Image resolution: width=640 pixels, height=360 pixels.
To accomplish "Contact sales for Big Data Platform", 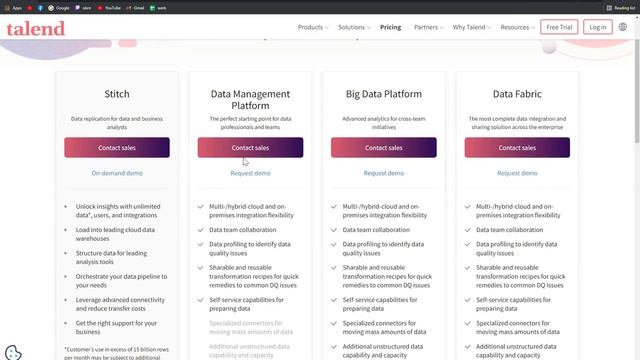I will tap(384, 148).
